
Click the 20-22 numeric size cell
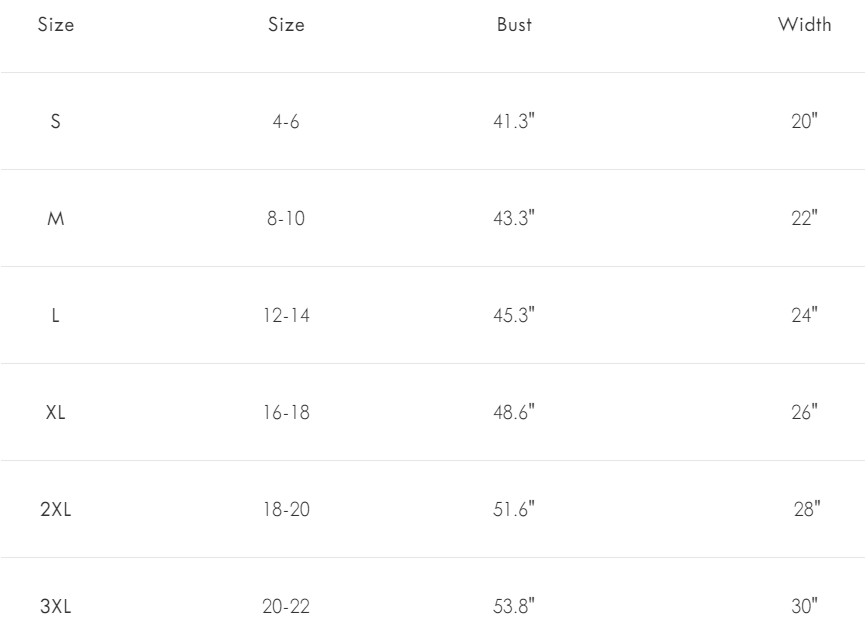coord(286,606)
